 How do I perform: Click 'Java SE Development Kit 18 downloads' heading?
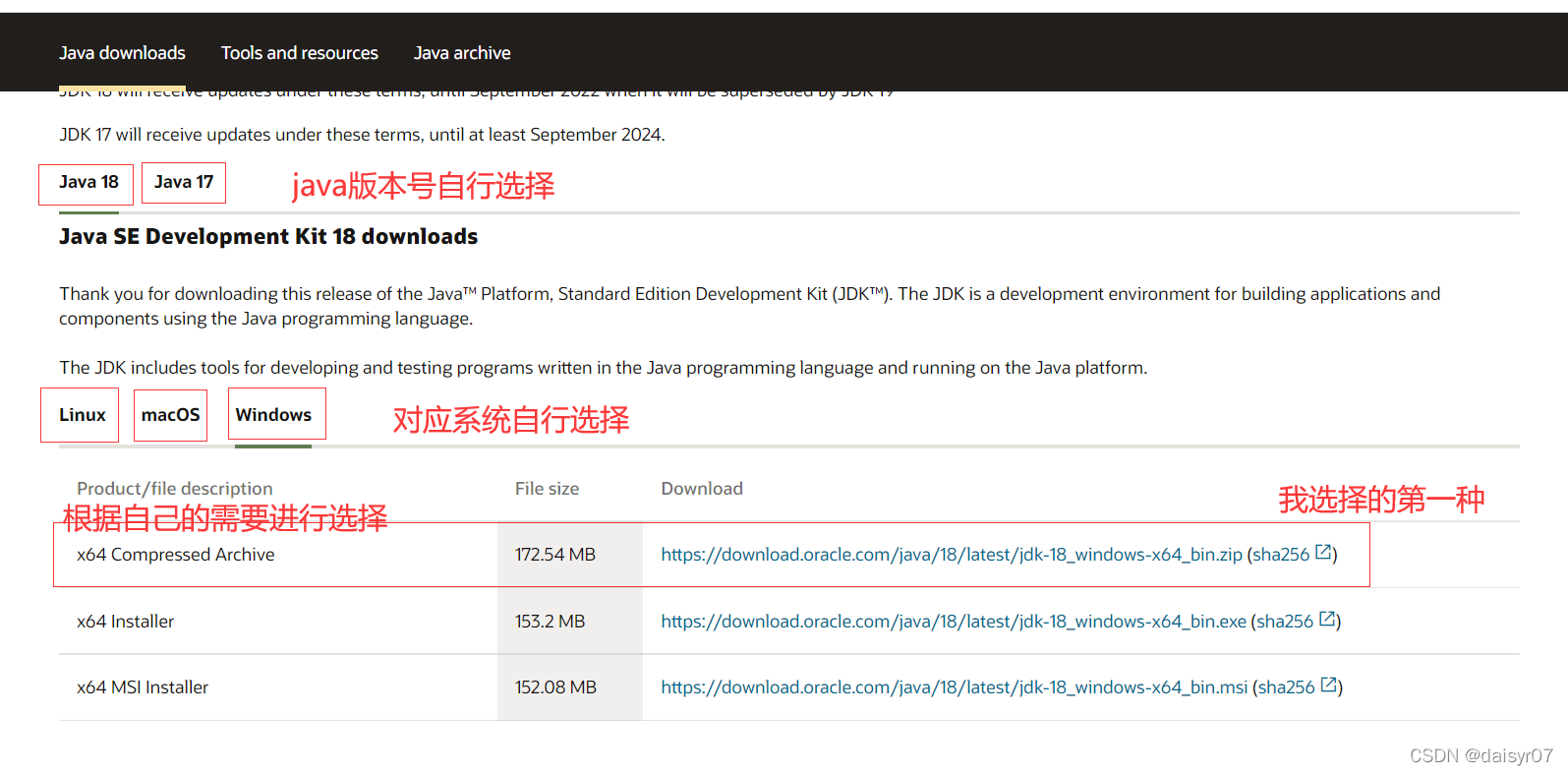[268, 237]
